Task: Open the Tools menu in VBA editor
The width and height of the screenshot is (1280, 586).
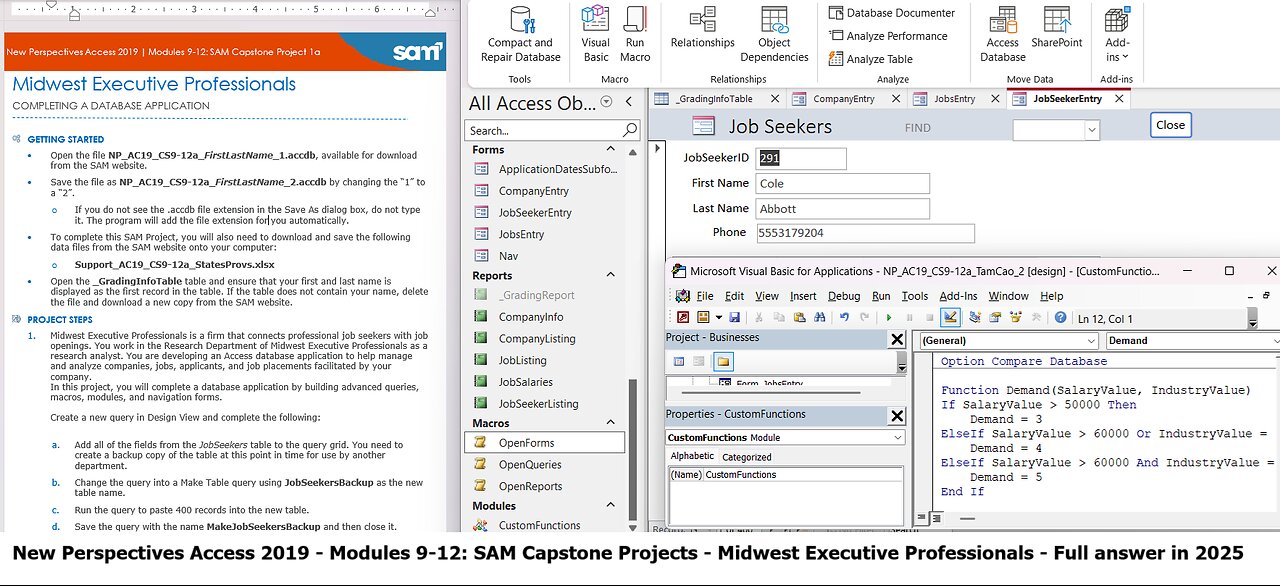Action: pyautogui.click(x=915, y=296)
